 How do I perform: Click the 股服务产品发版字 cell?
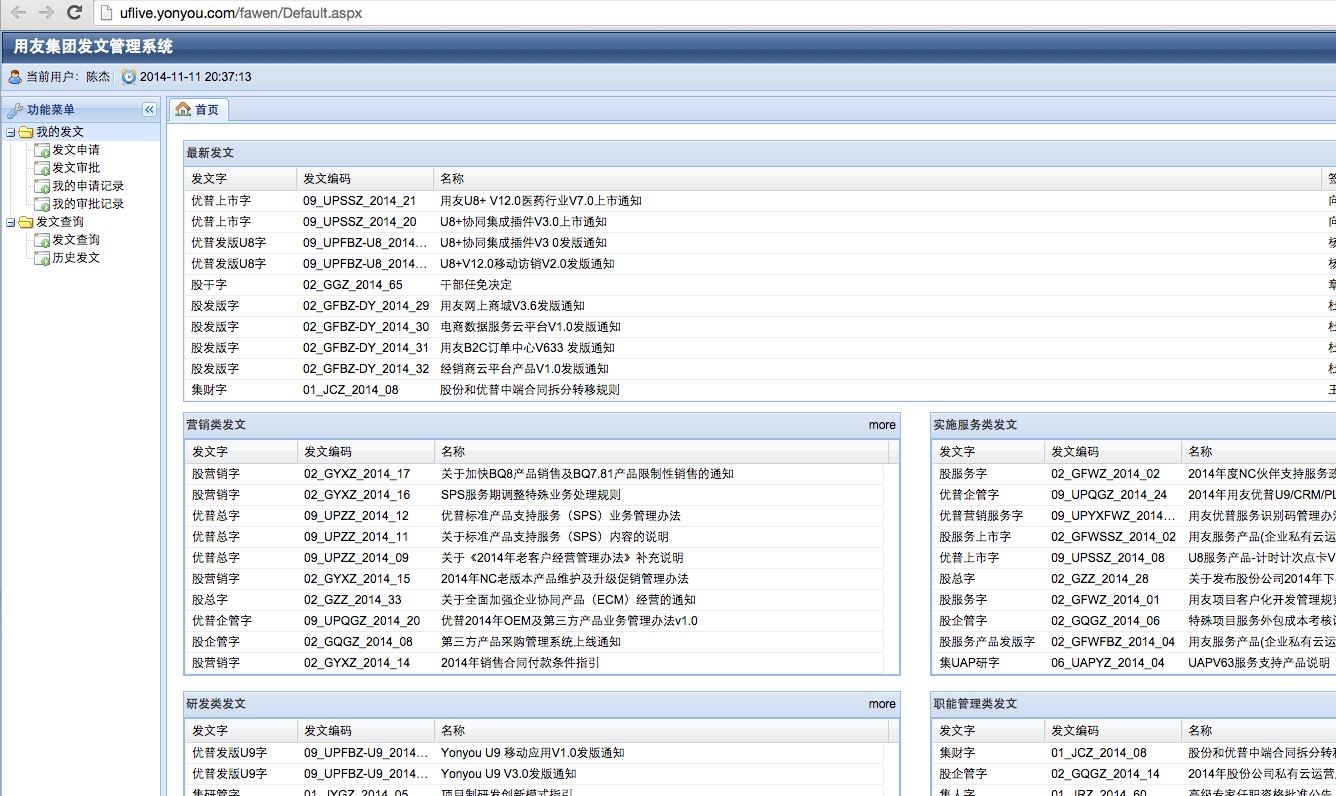pyautogui.click(x=987, y=642)
